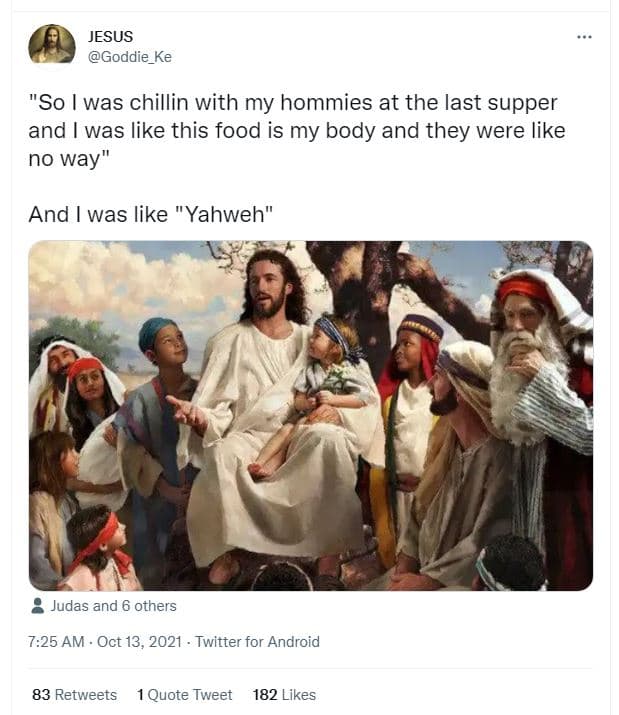Click the 7:25 AM Oct 13, 2021 timestamp

point(105,642)
